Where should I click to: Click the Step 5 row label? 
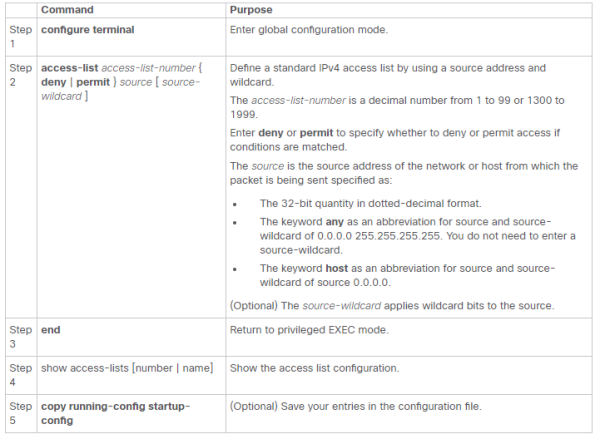(21, 413)
